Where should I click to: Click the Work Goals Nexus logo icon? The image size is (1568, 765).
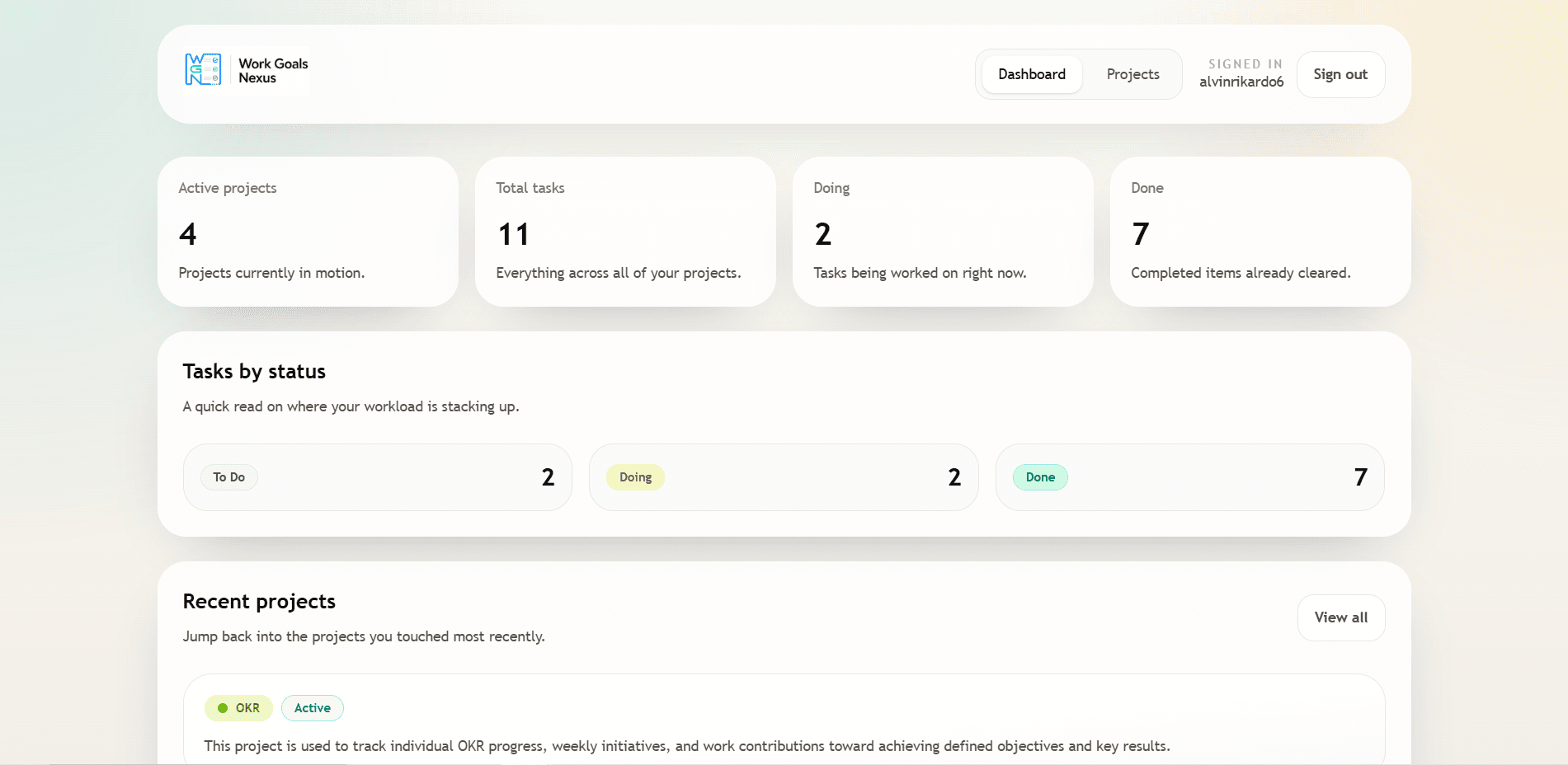pos(203,70)
